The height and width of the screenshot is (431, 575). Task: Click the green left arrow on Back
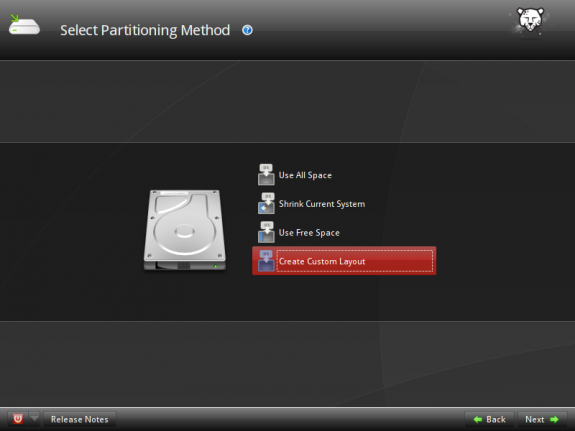click(x=477, y=419)
